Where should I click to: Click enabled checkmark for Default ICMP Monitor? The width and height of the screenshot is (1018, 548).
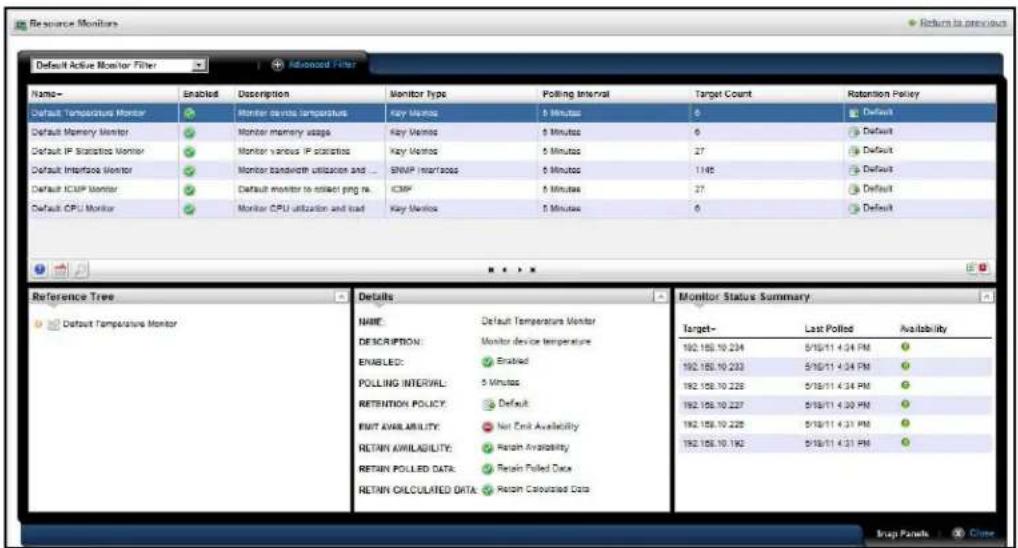189,190
